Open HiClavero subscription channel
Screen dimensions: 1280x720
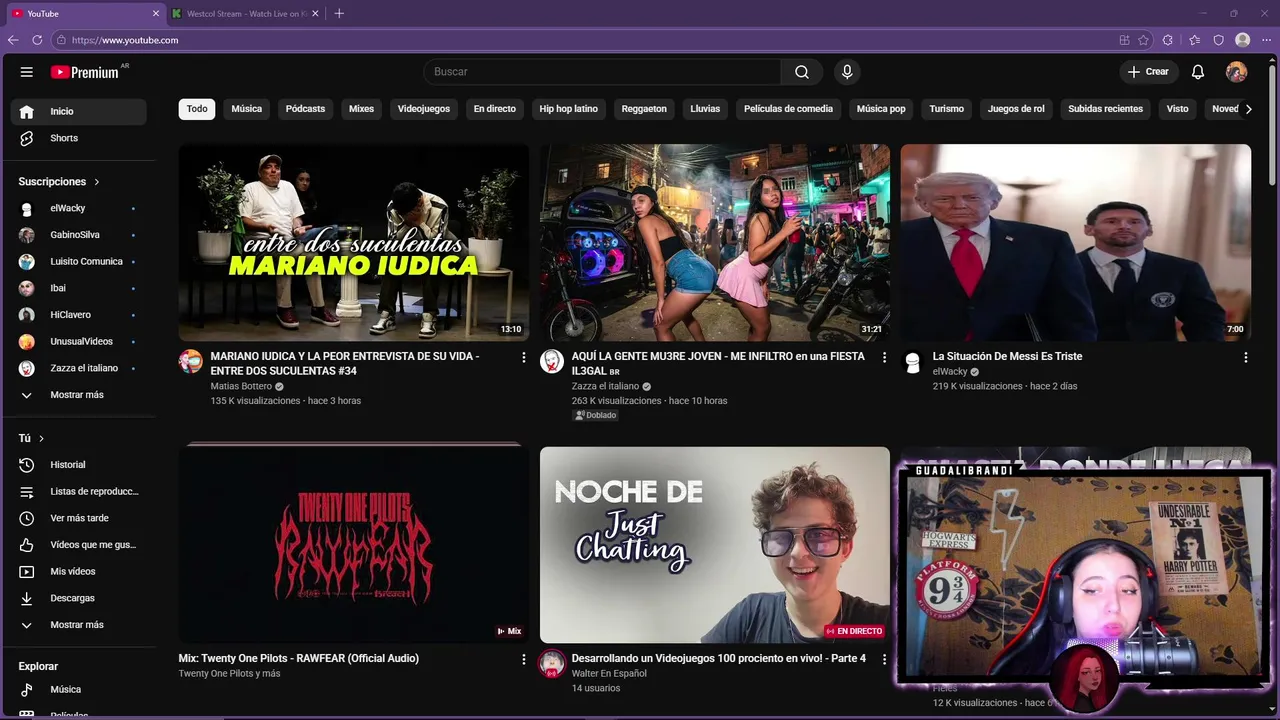click(x=78, y=315)
